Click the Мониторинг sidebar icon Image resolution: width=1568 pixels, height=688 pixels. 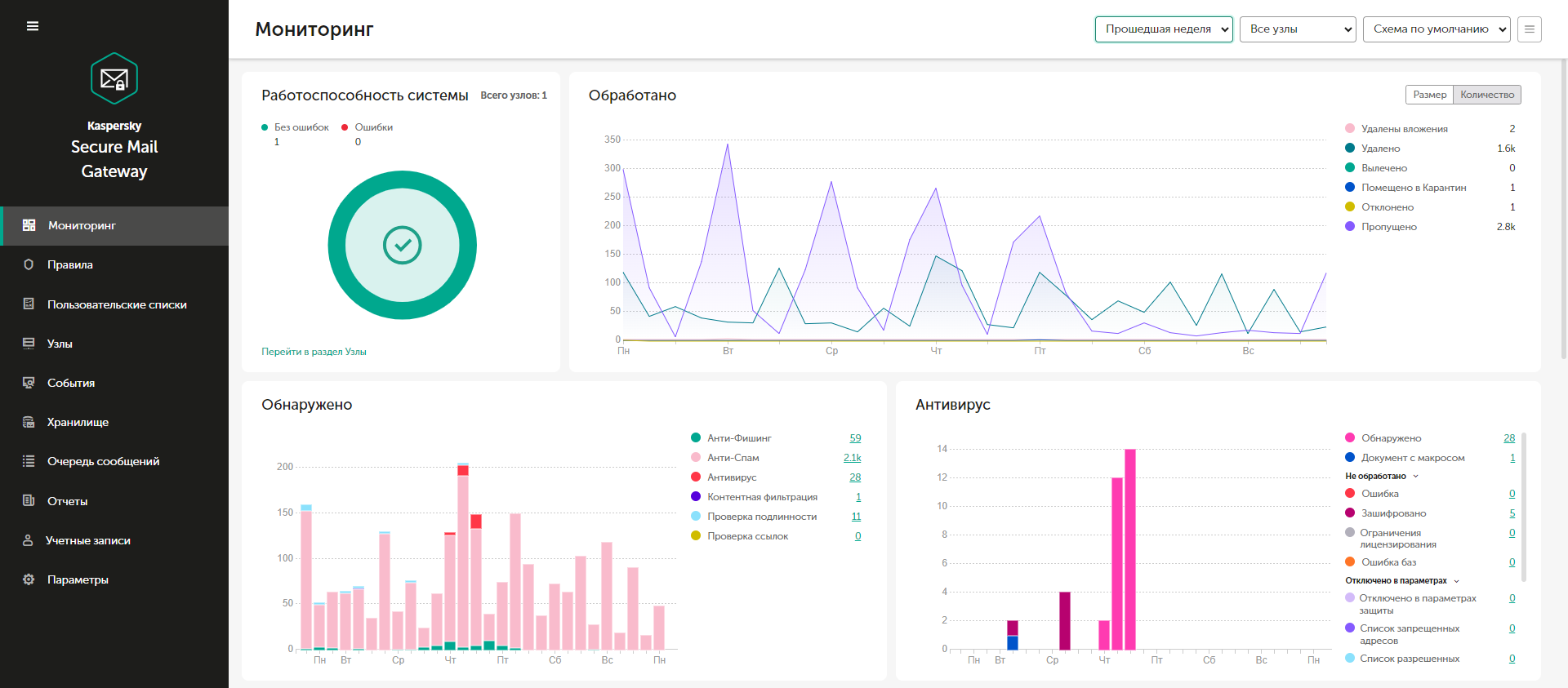[29, 225]
